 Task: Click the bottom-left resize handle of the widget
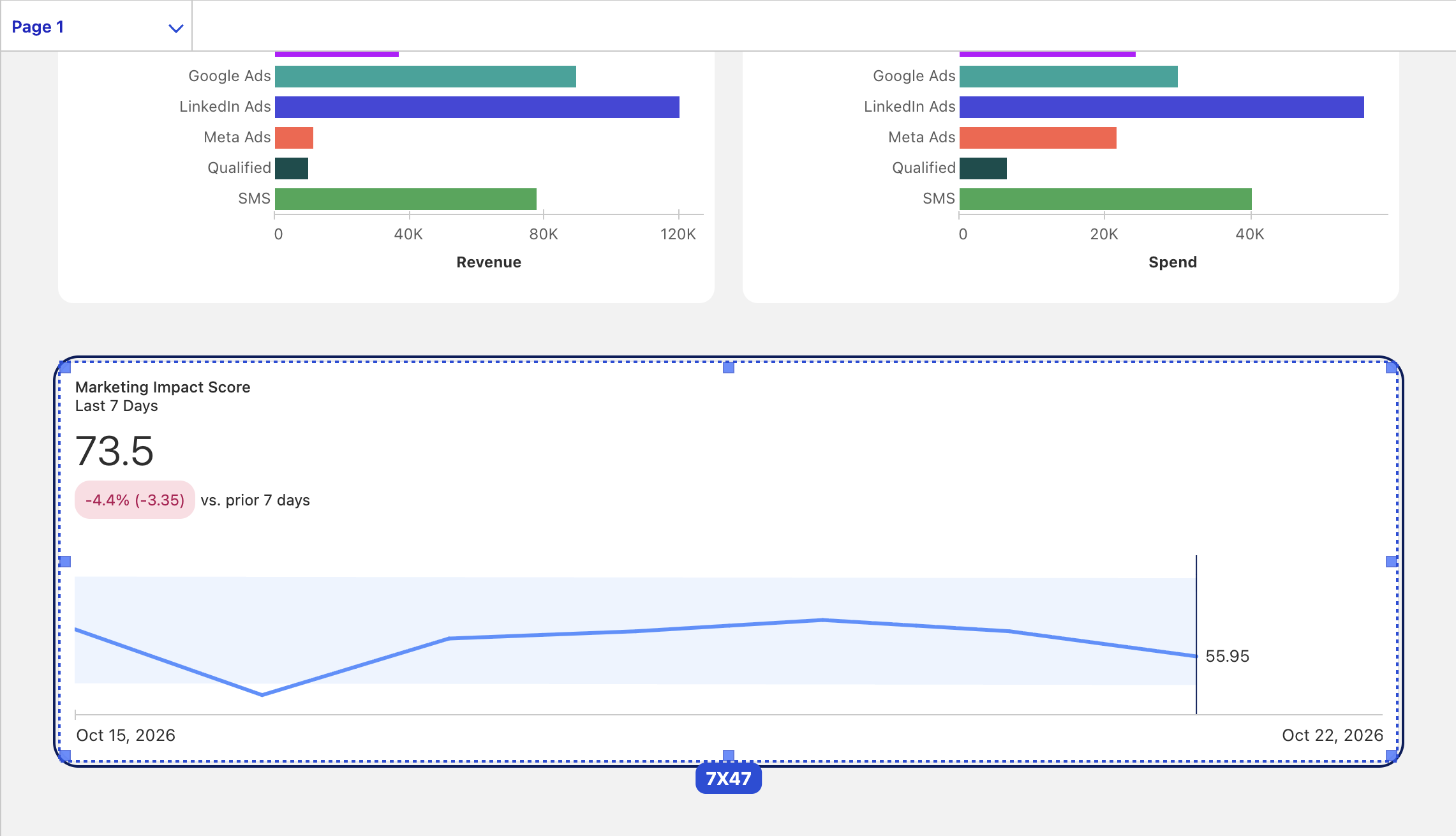click(65, 756)
